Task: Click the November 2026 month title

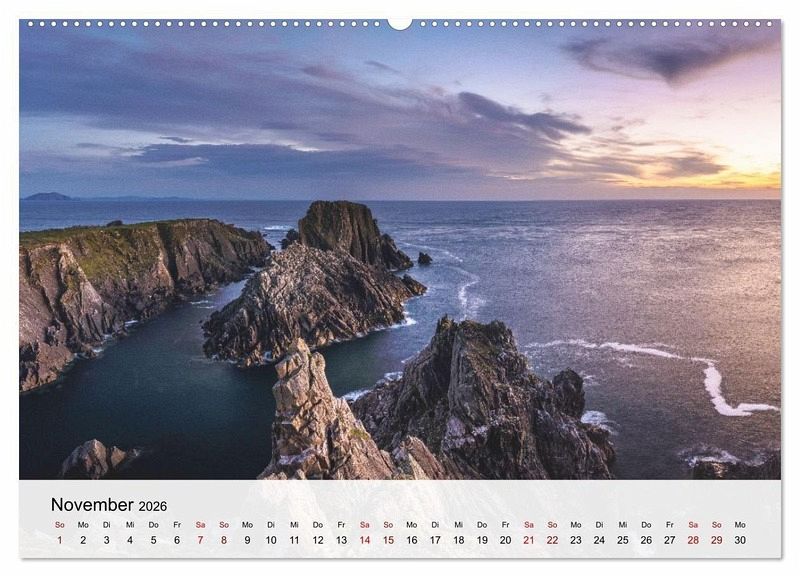Action: coord(108,505)
